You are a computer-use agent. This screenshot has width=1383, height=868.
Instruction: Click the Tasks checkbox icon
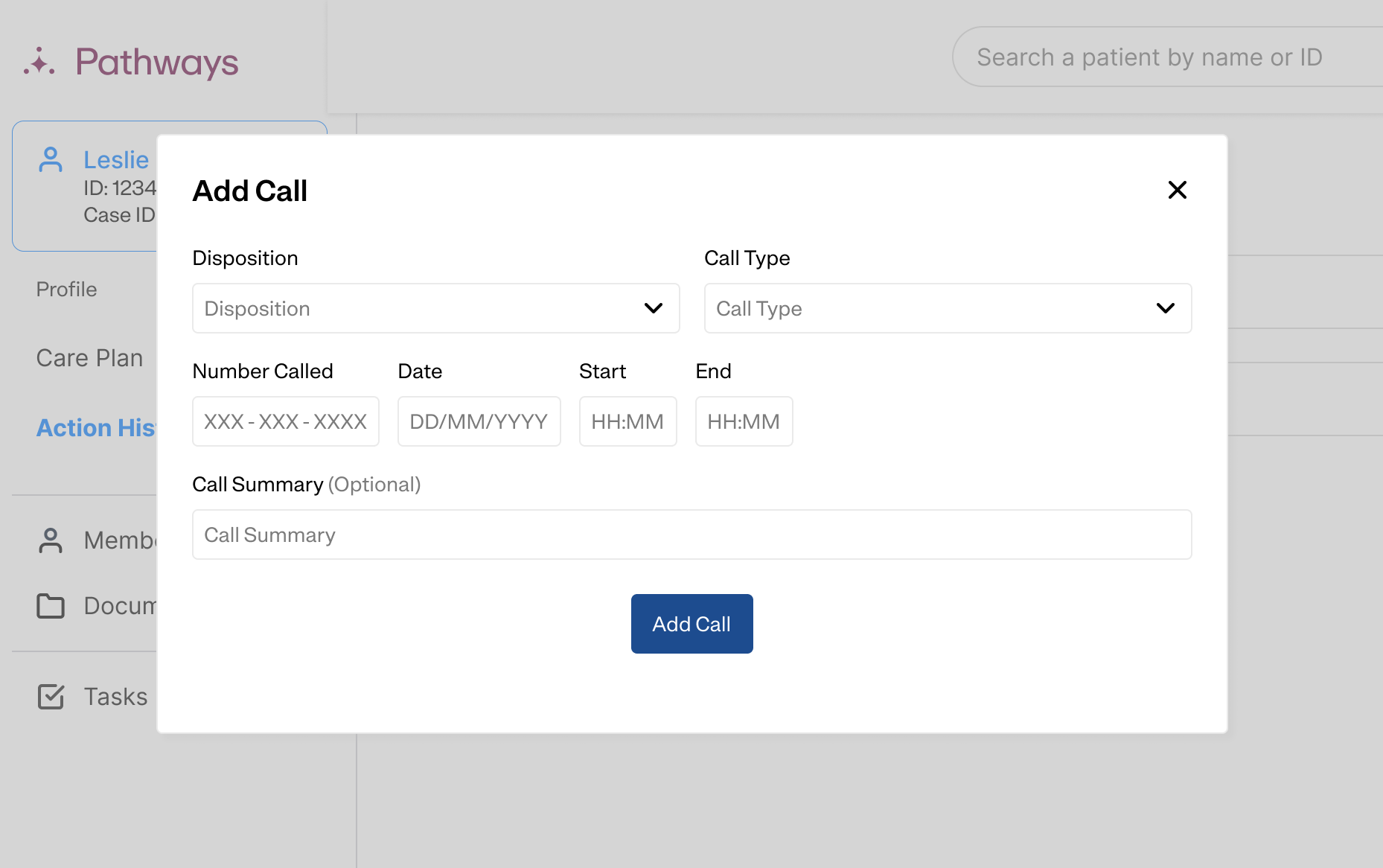coord(51,697)
